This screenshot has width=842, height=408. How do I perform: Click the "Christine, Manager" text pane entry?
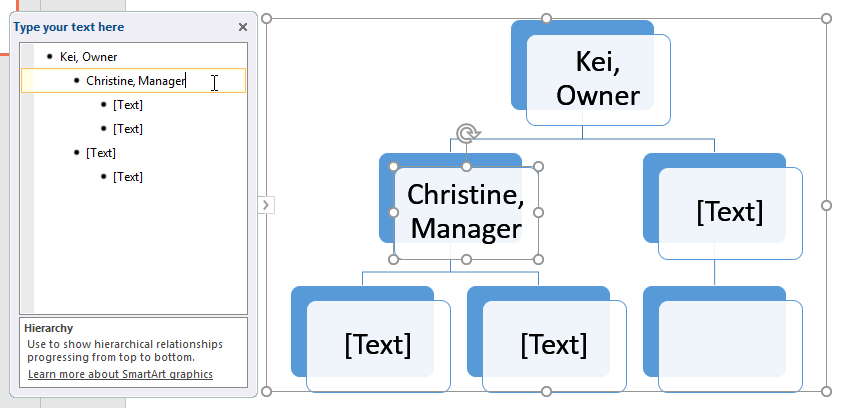click(135, 81)
